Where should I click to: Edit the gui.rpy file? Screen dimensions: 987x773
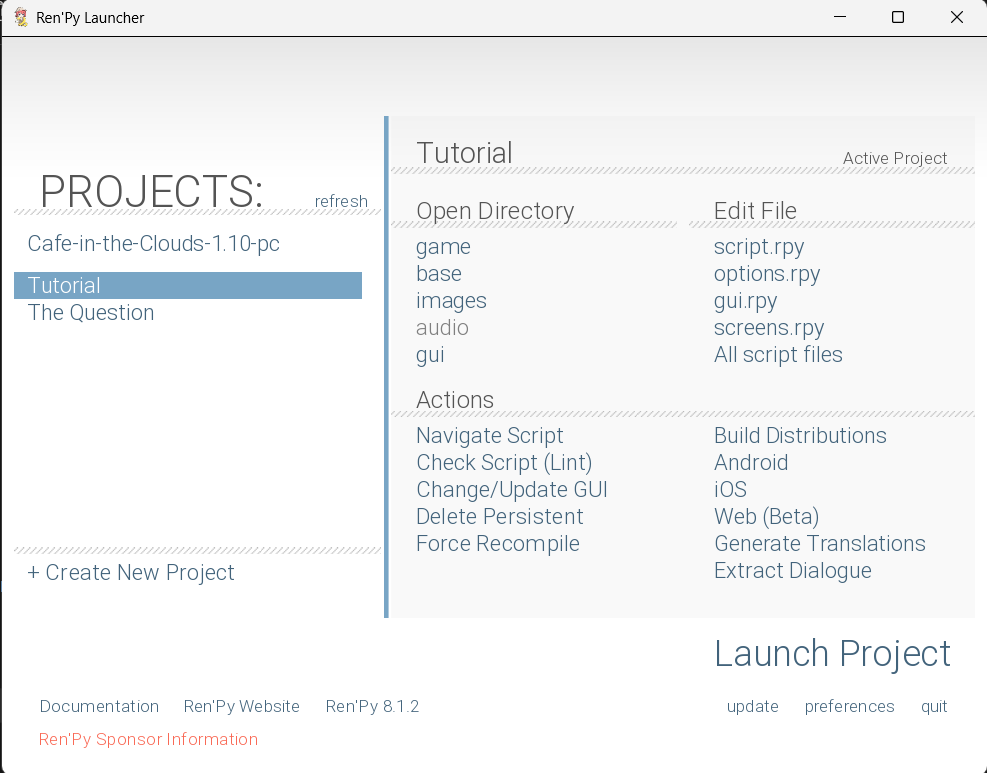[x=745, y=302]
